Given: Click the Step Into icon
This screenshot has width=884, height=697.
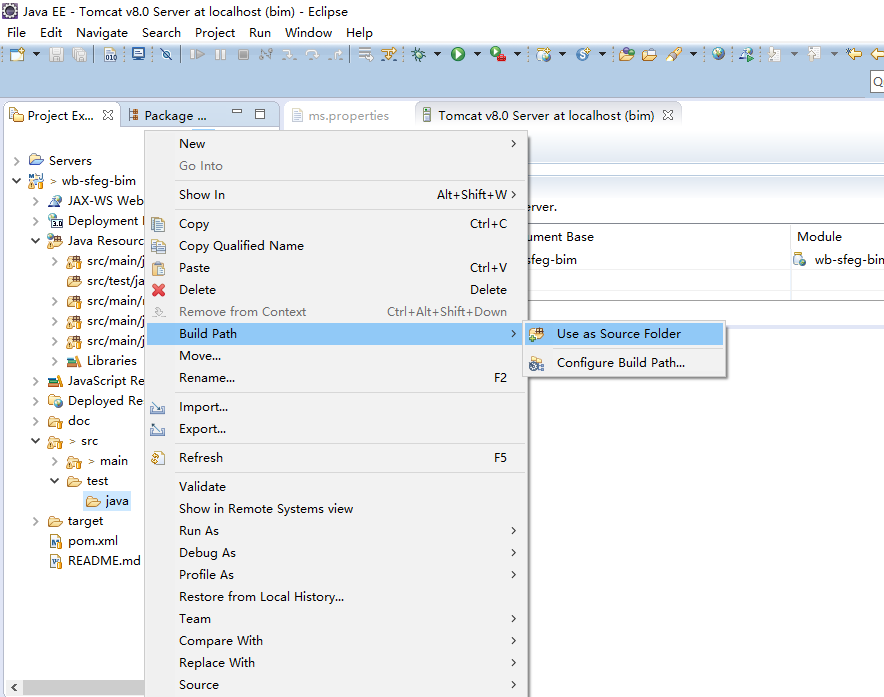Looking at the screenshot, I should [x=289, y=54].
